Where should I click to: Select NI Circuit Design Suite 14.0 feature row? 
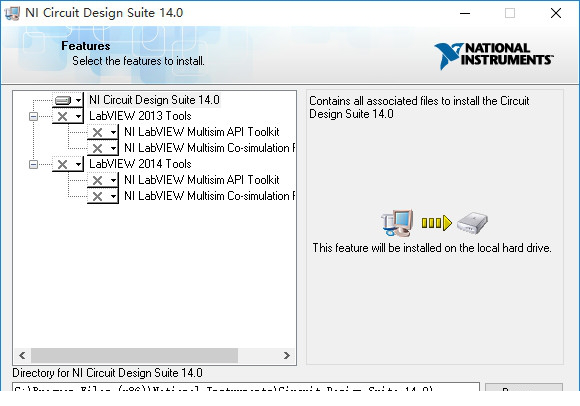pyautogui.click(x=154, y=100)
